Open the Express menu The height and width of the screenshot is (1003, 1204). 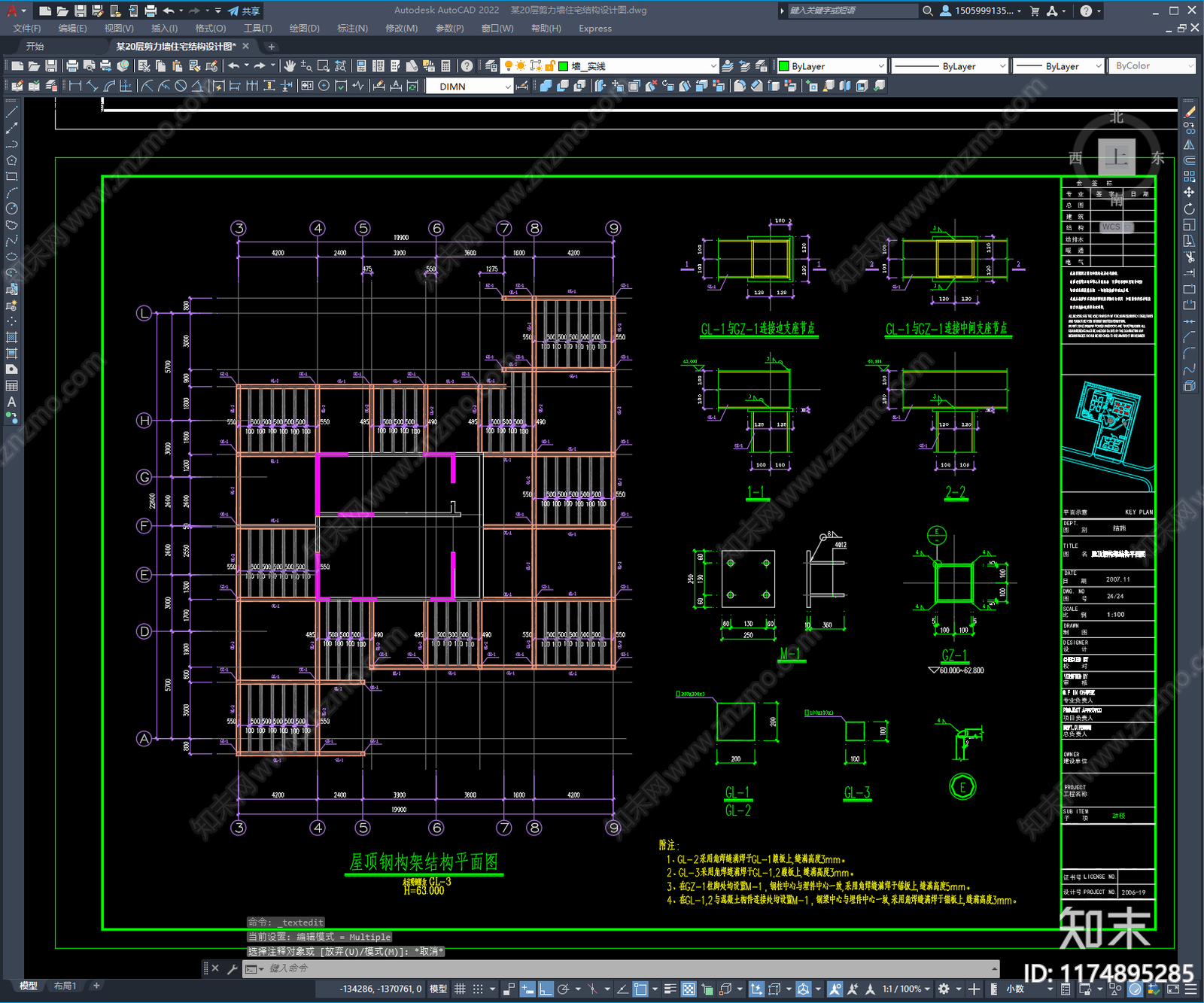pos(595,29)
